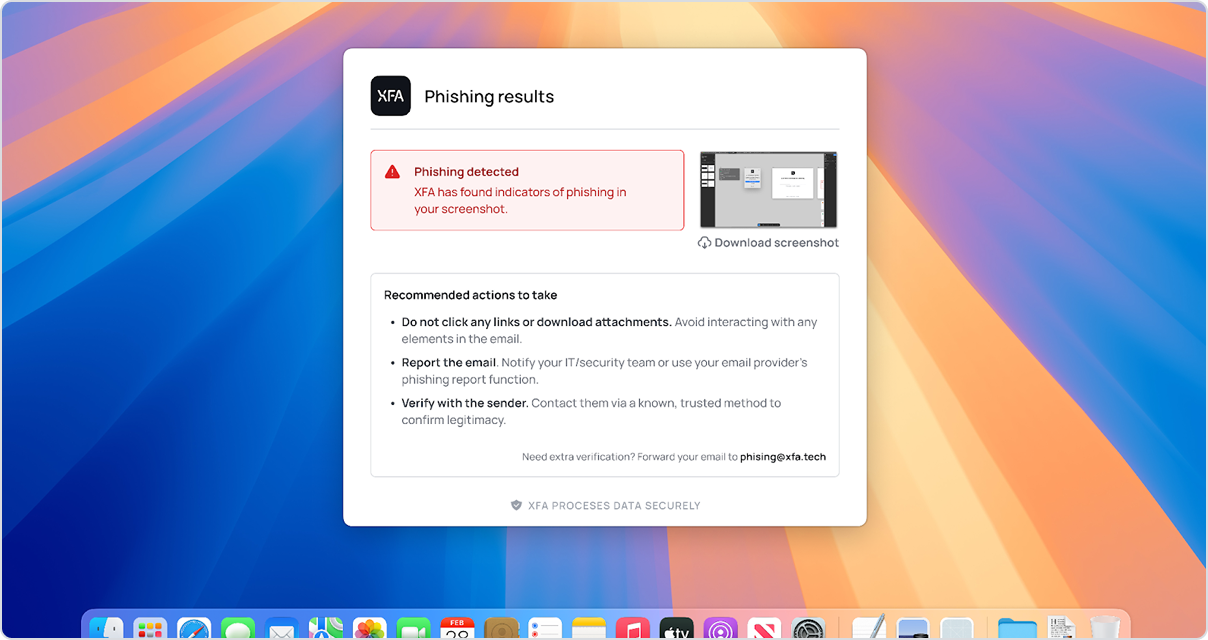This screenshot has height=640, width=1208.
Task: Click the text 'XFA has found indicators of phishing'
Action: (512, 192)
